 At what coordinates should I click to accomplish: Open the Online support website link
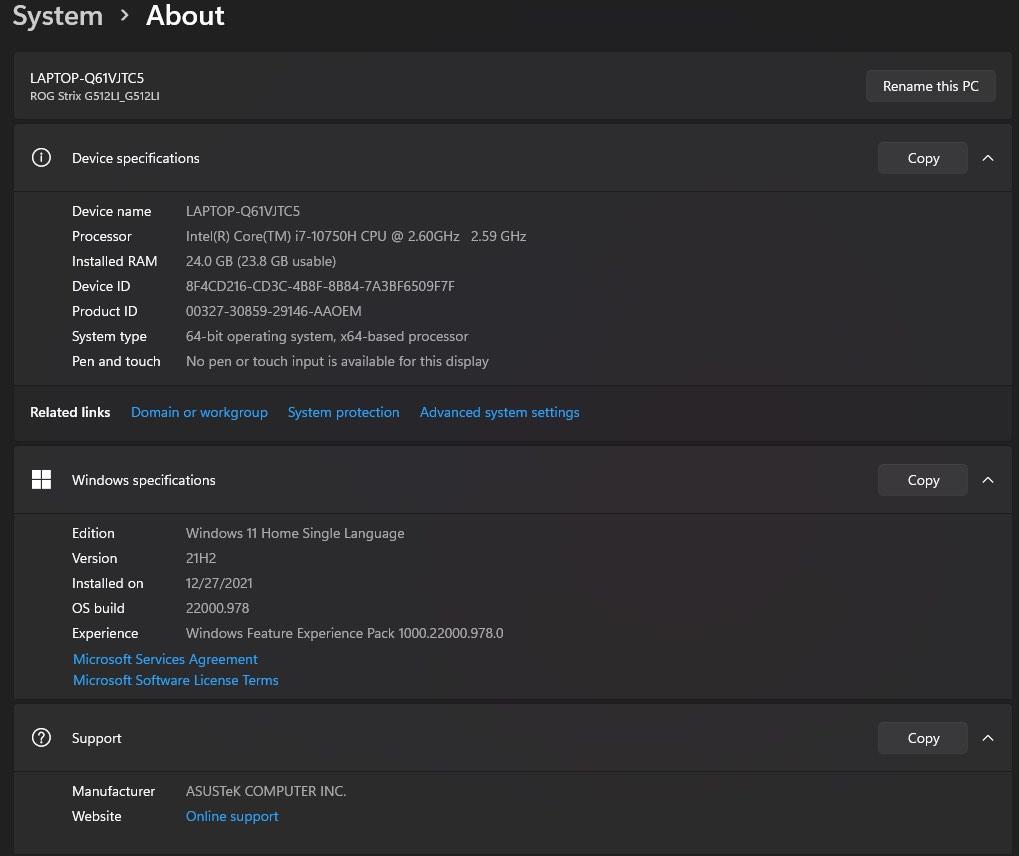pyautogui.click(x=232, y=816)
